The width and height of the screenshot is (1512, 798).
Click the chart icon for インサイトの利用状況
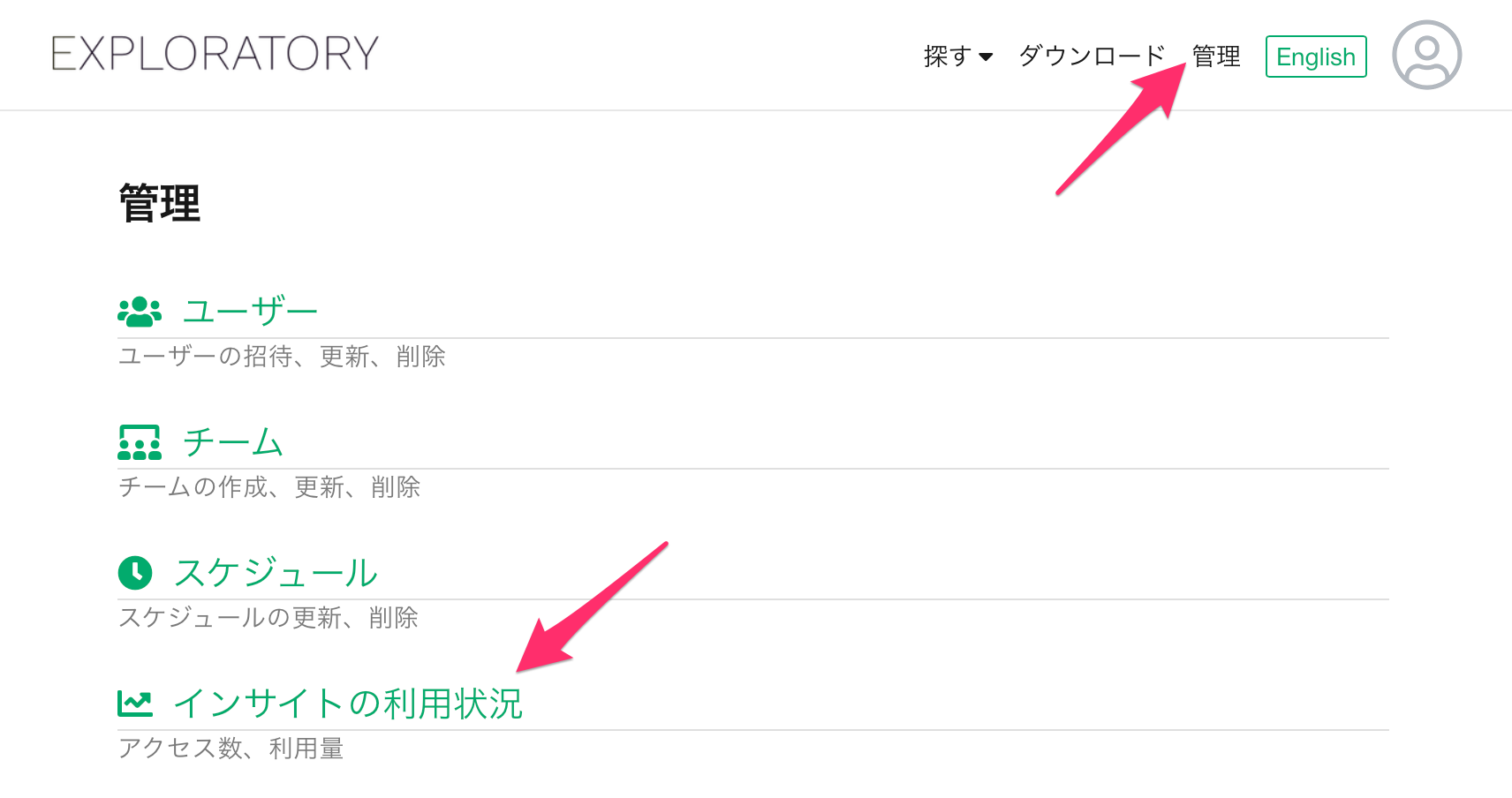pyautogui.click(x=135, y=704)
